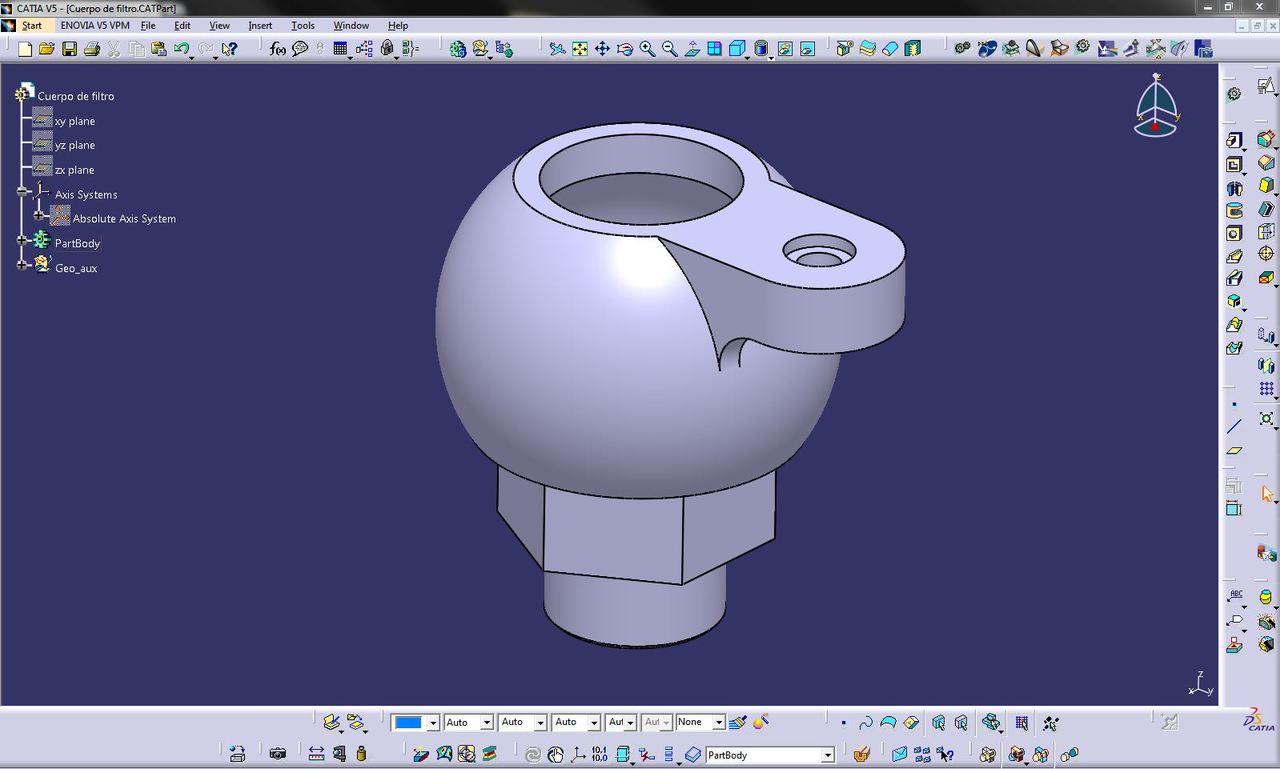This screenshot has width=1280, height=769.
Task: Click the compass at top right of viewport
Action: tap(1156, 105)
